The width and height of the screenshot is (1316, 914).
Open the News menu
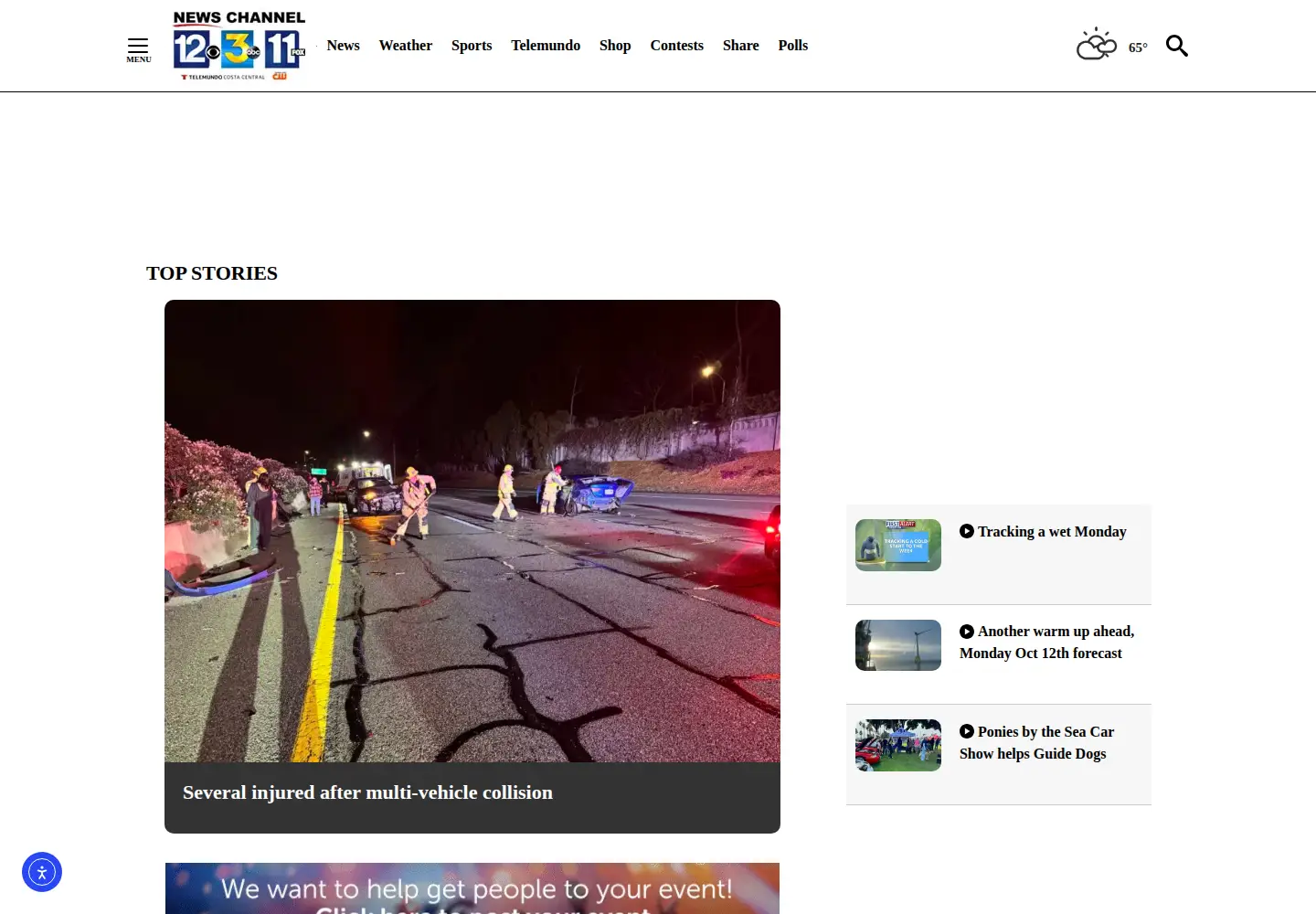(x=344, y=46)
